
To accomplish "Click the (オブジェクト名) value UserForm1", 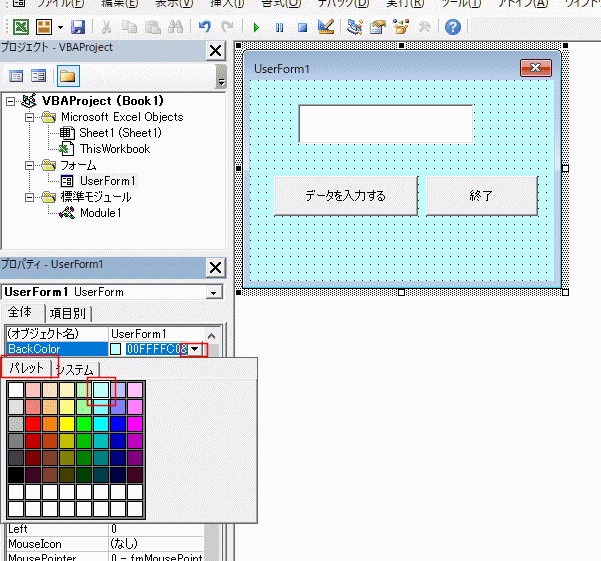I will pyautogui.click(x=156, y=334).
